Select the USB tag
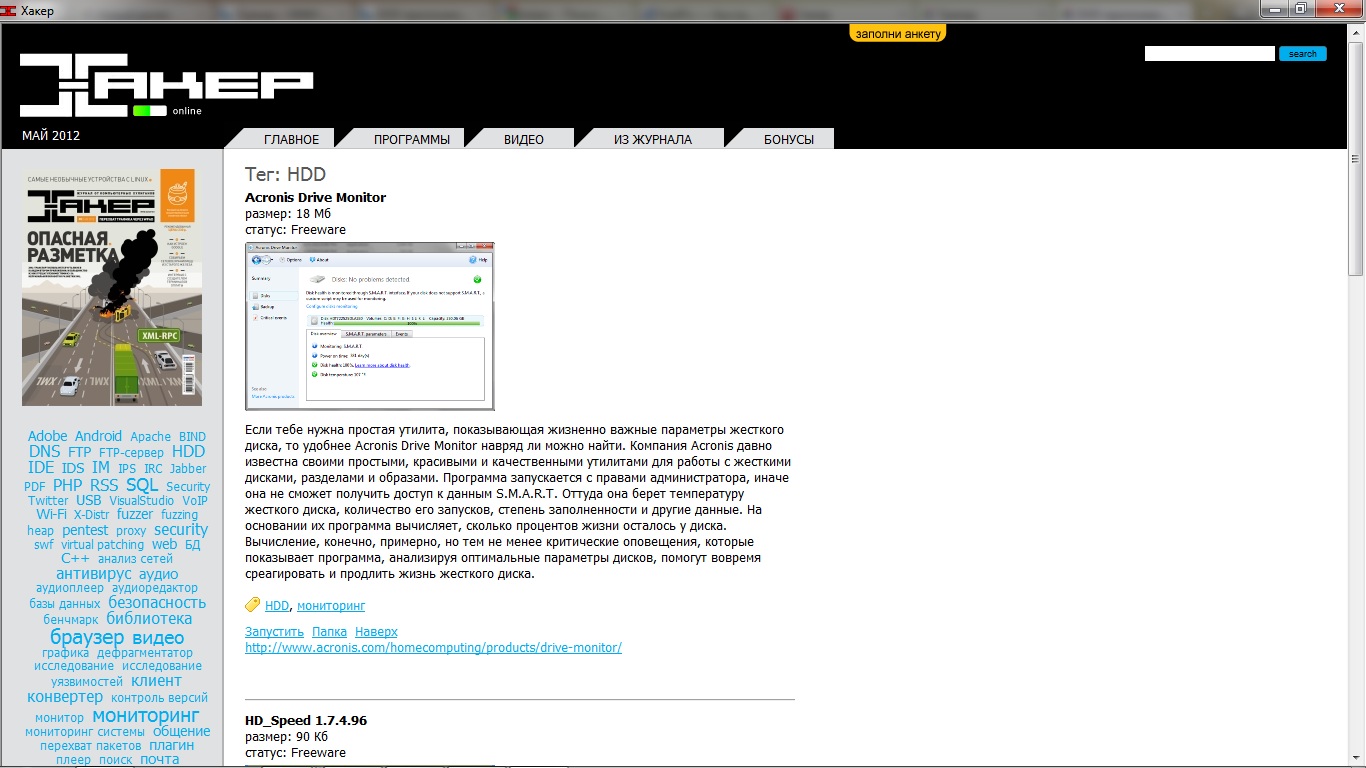Screen dimensions: 1366x768 [x=89, y=500]
